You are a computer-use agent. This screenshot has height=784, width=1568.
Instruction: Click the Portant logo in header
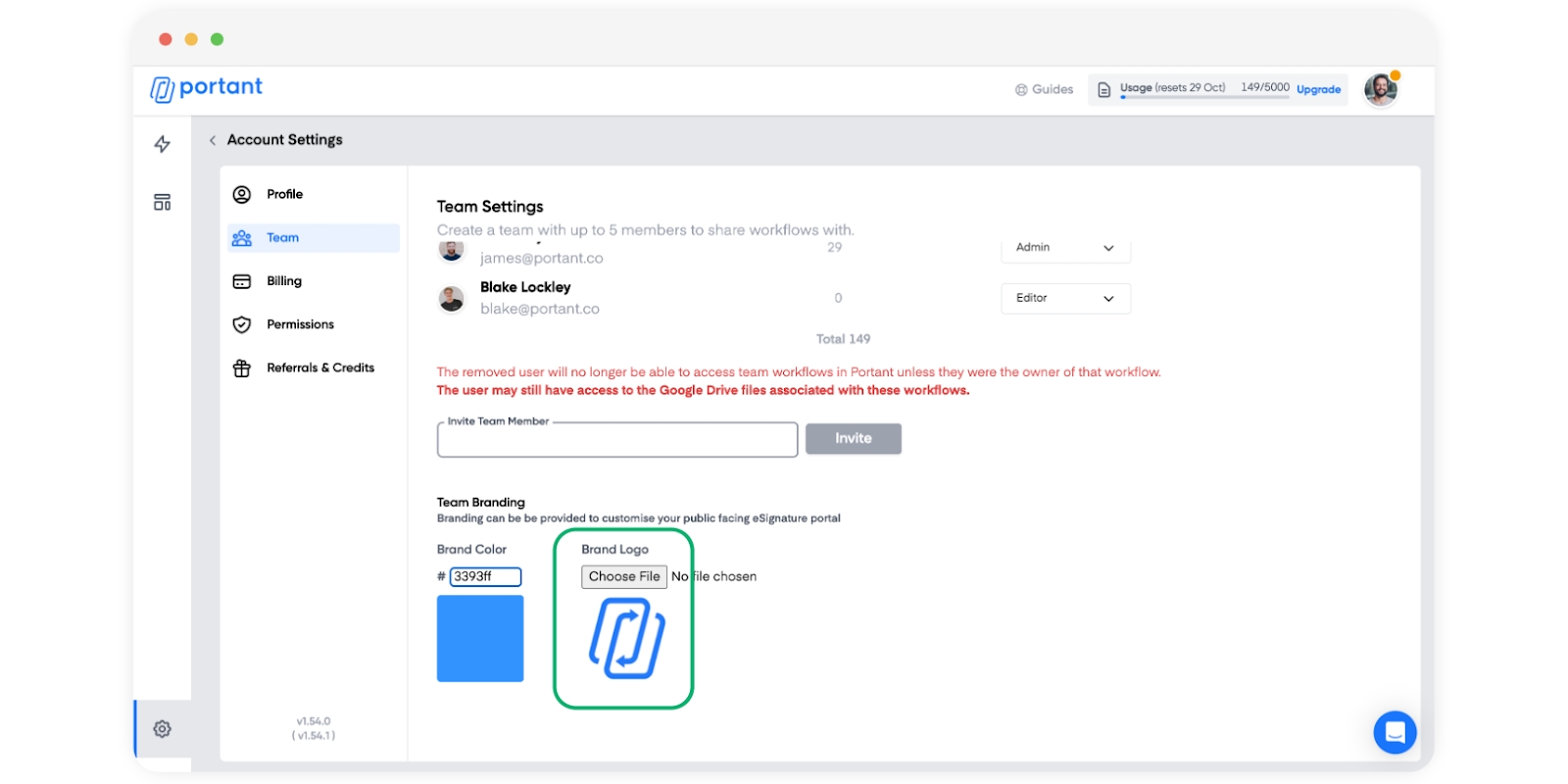(x=207, y=88)
